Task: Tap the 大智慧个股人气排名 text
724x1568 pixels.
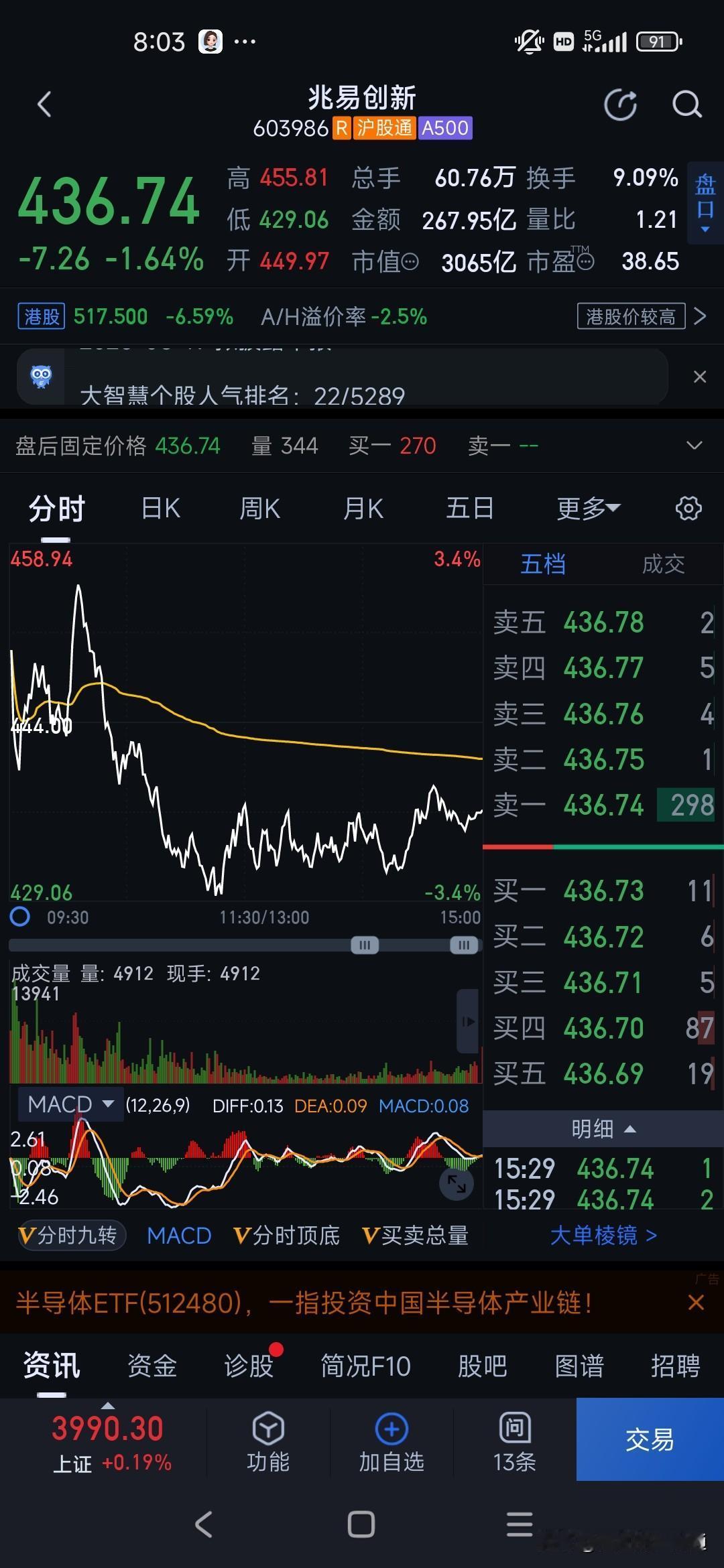Action: (x=242, y=395)
